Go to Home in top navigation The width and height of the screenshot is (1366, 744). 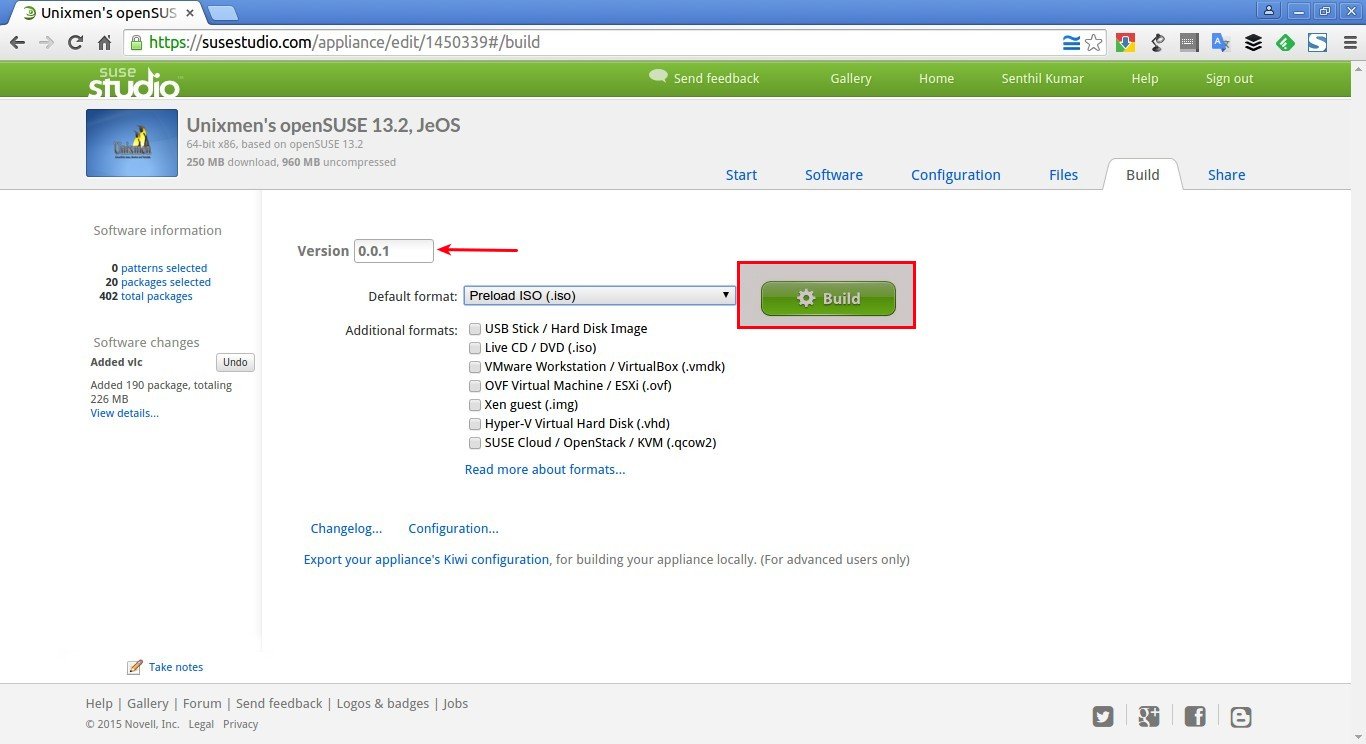pyautogui.click(x=936, y=78)
